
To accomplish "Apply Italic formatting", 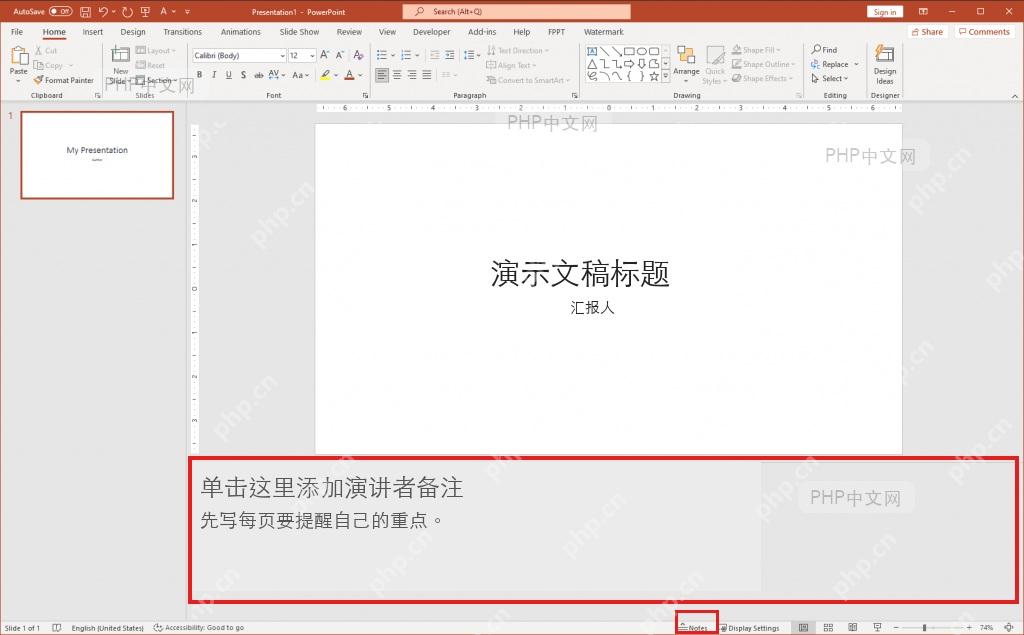I will 214,75.
